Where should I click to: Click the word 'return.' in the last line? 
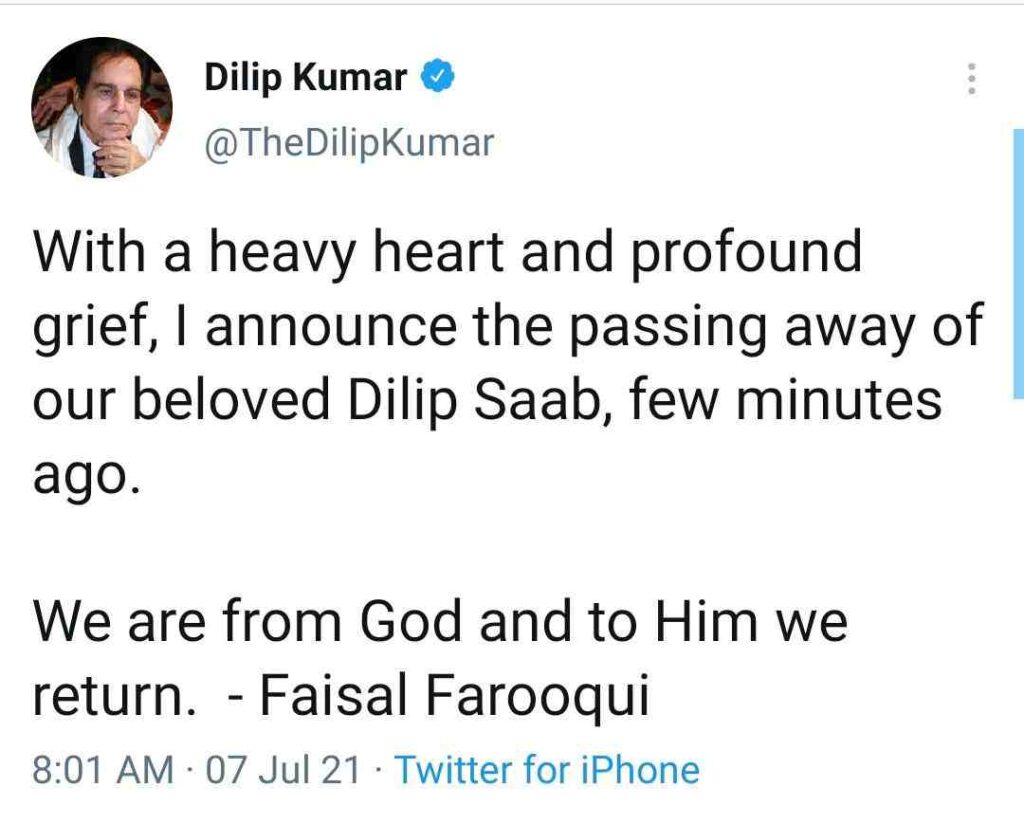(x=114, y=696)
